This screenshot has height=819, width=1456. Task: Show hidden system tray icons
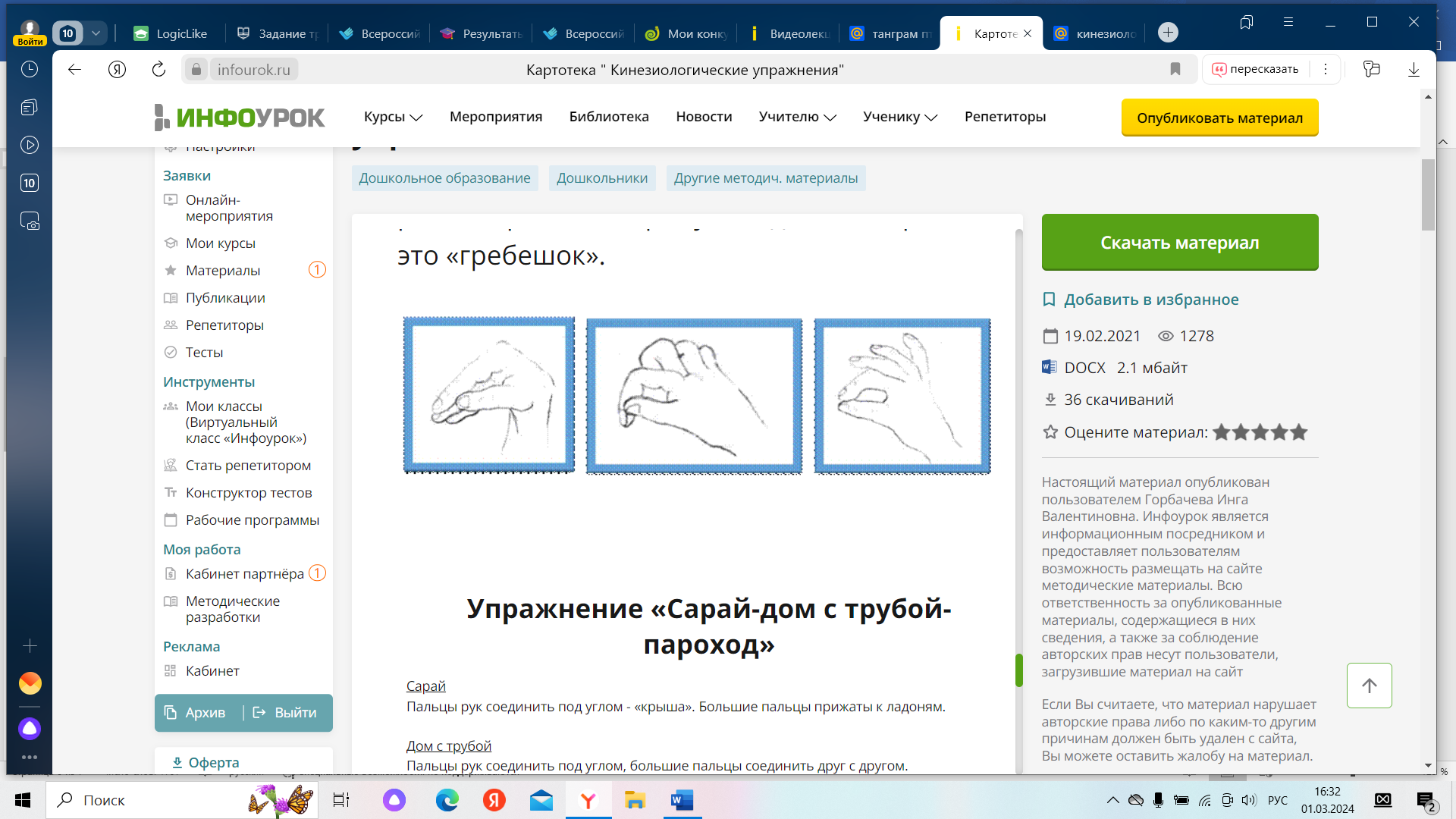[1112, 800]
